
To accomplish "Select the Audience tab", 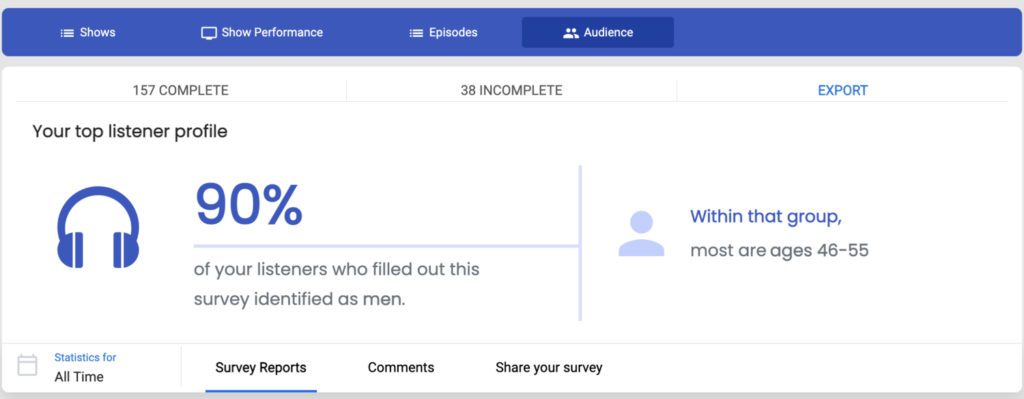I will coord(598,33).
